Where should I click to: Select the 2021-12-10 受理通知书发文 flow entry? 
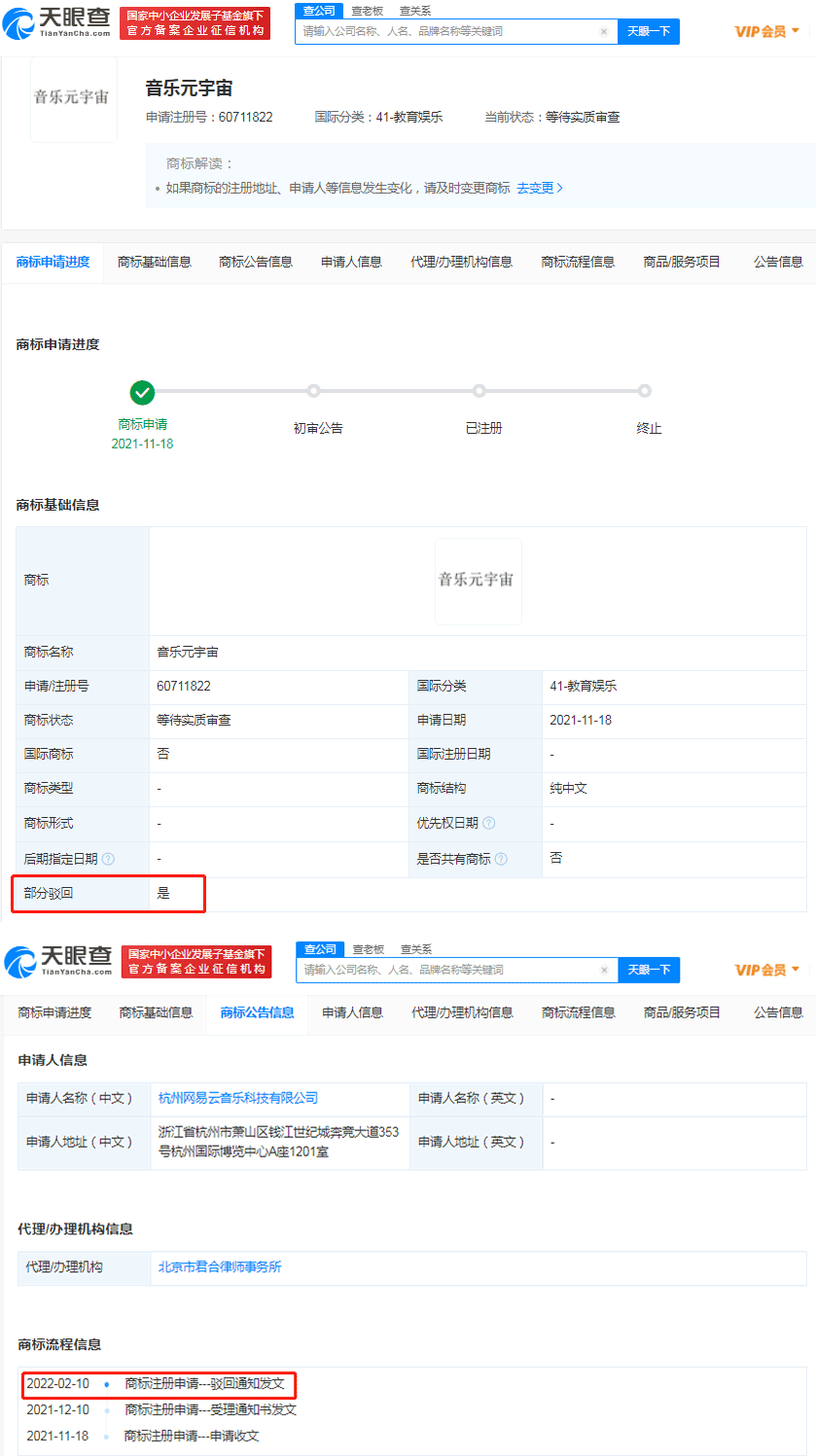point(161,1409)
